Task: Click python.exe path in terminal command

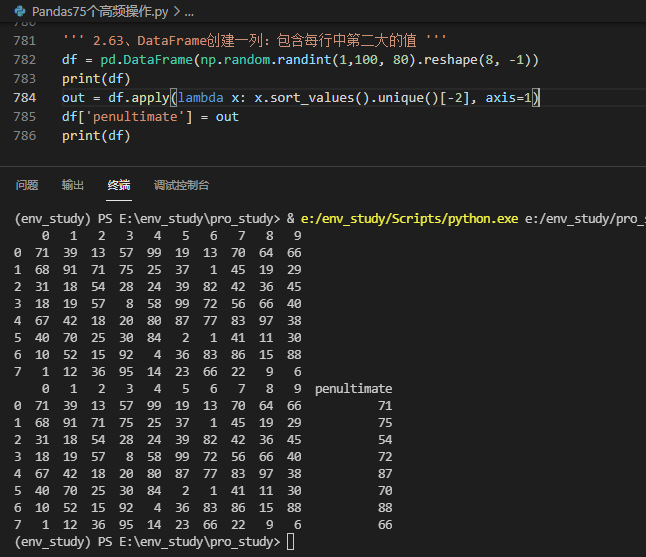Action: click(x=410, y=219)
